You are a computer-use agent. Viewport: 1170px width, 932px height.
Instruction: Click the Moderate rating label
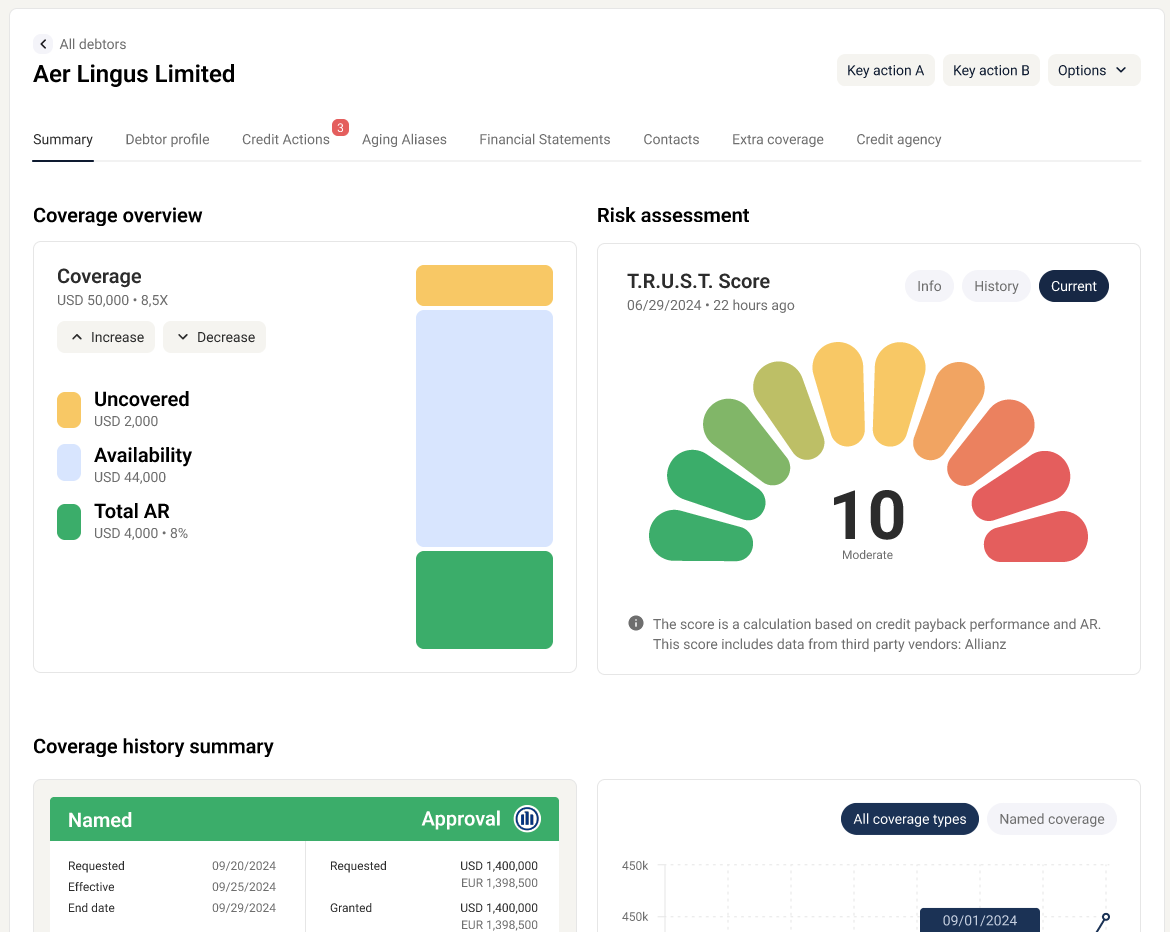pos(867,555)
